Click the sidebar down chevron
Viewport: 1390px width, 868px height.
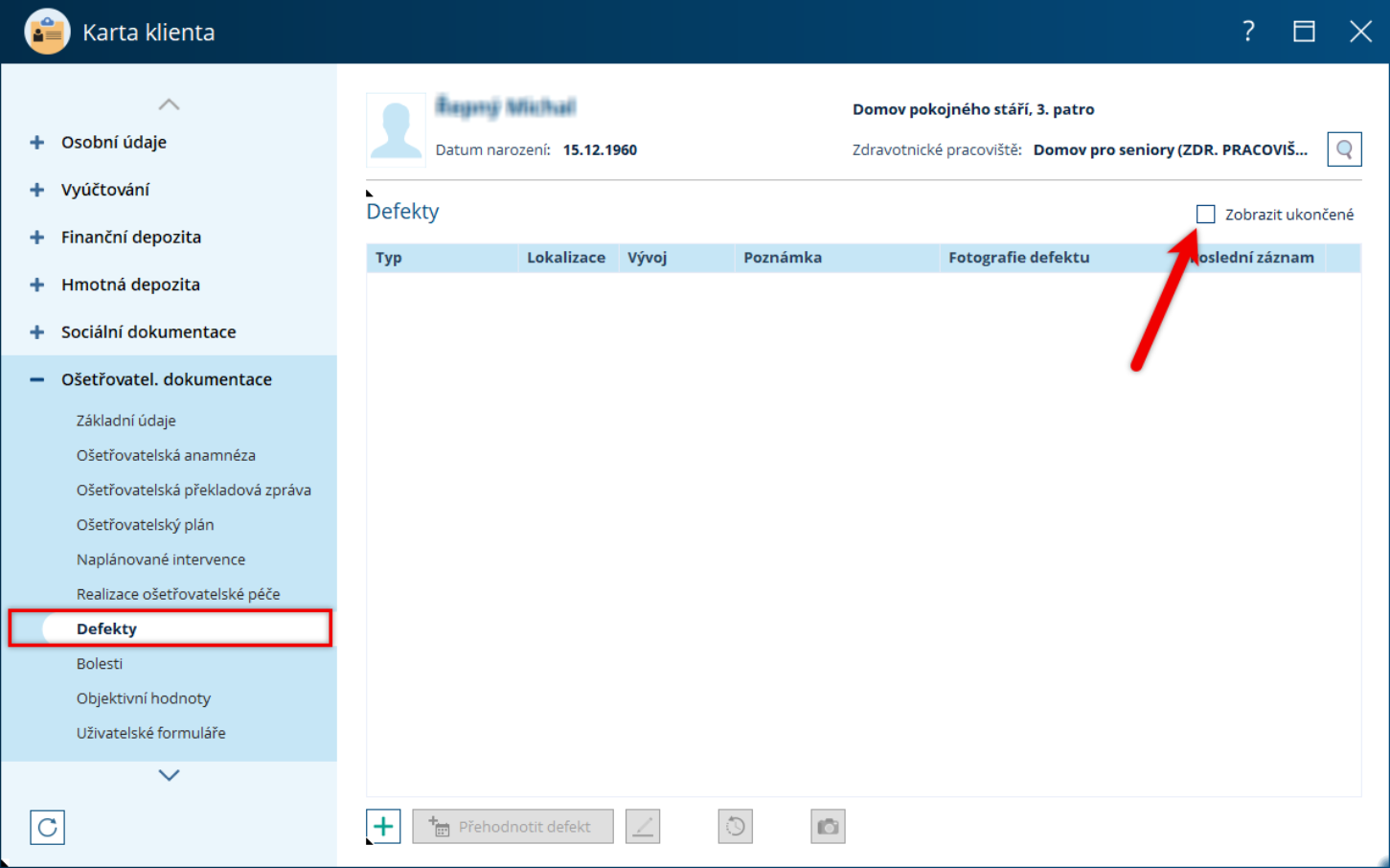pyautogui.click(x=169, y=775)
